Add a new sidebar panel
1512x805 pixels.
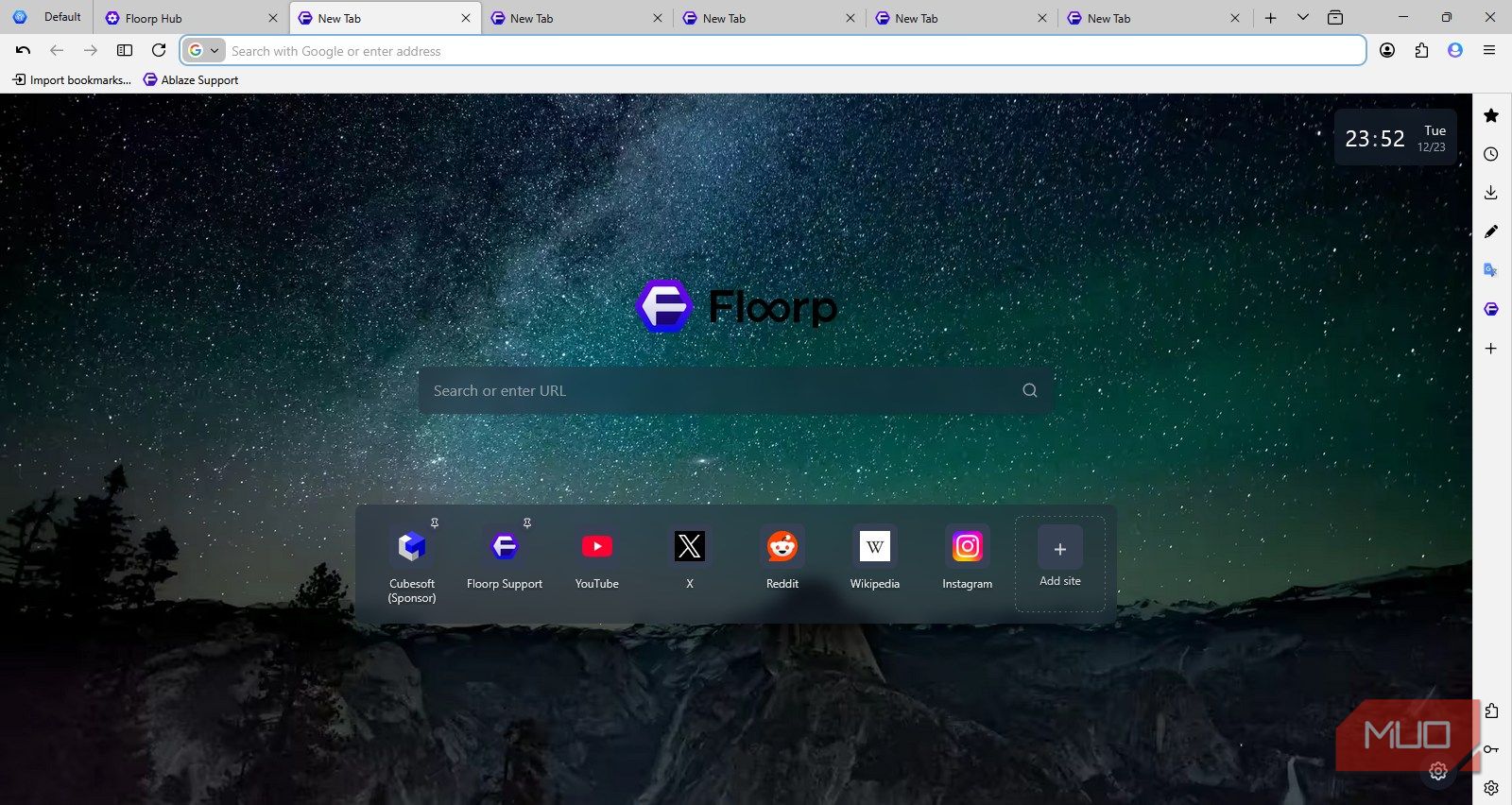click(x=1491, y=349)
